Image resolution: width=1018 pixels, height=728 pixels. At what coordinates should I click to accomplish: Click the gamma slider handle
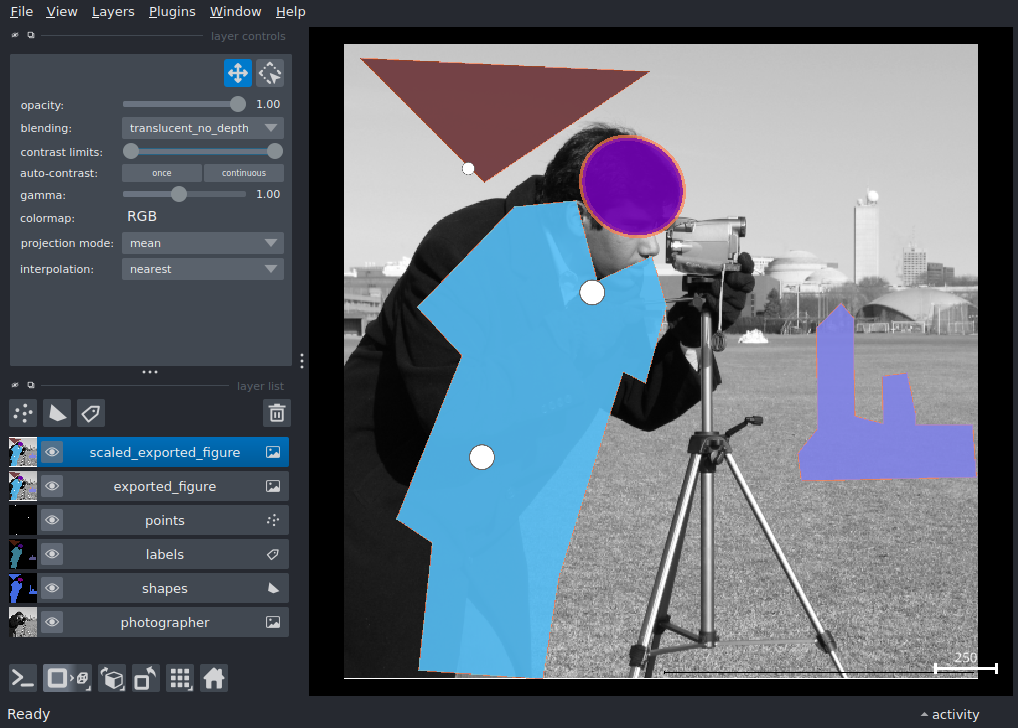tap(179, 194)
